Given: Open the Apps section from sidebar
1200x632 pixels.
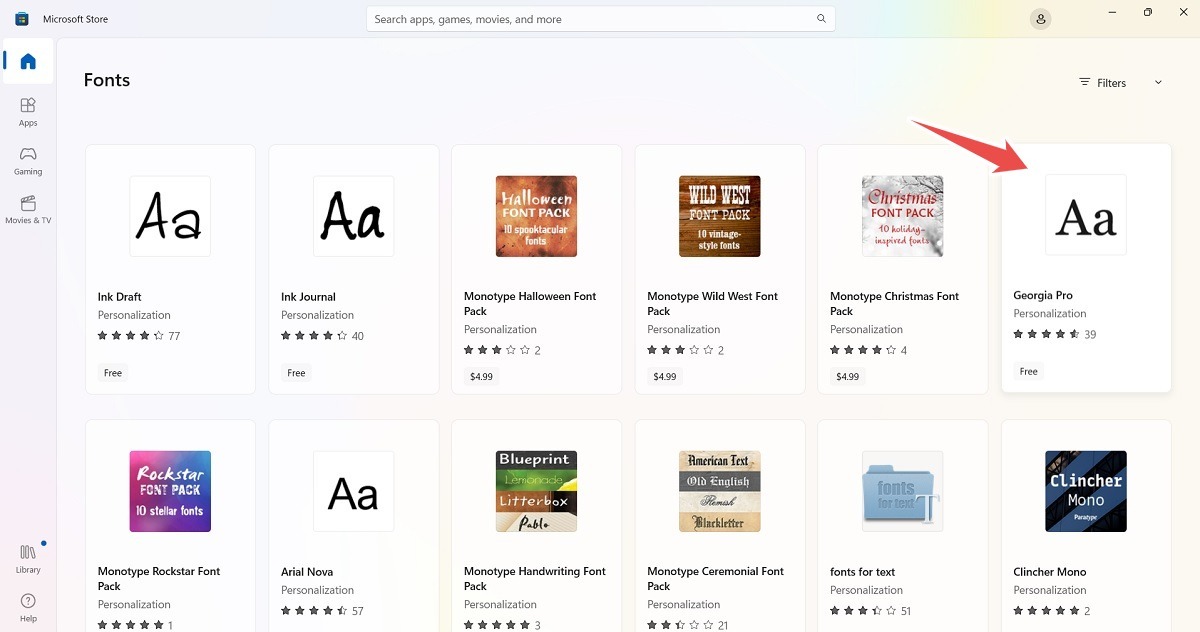Looking at the screenshot, I should coord(27,110).
